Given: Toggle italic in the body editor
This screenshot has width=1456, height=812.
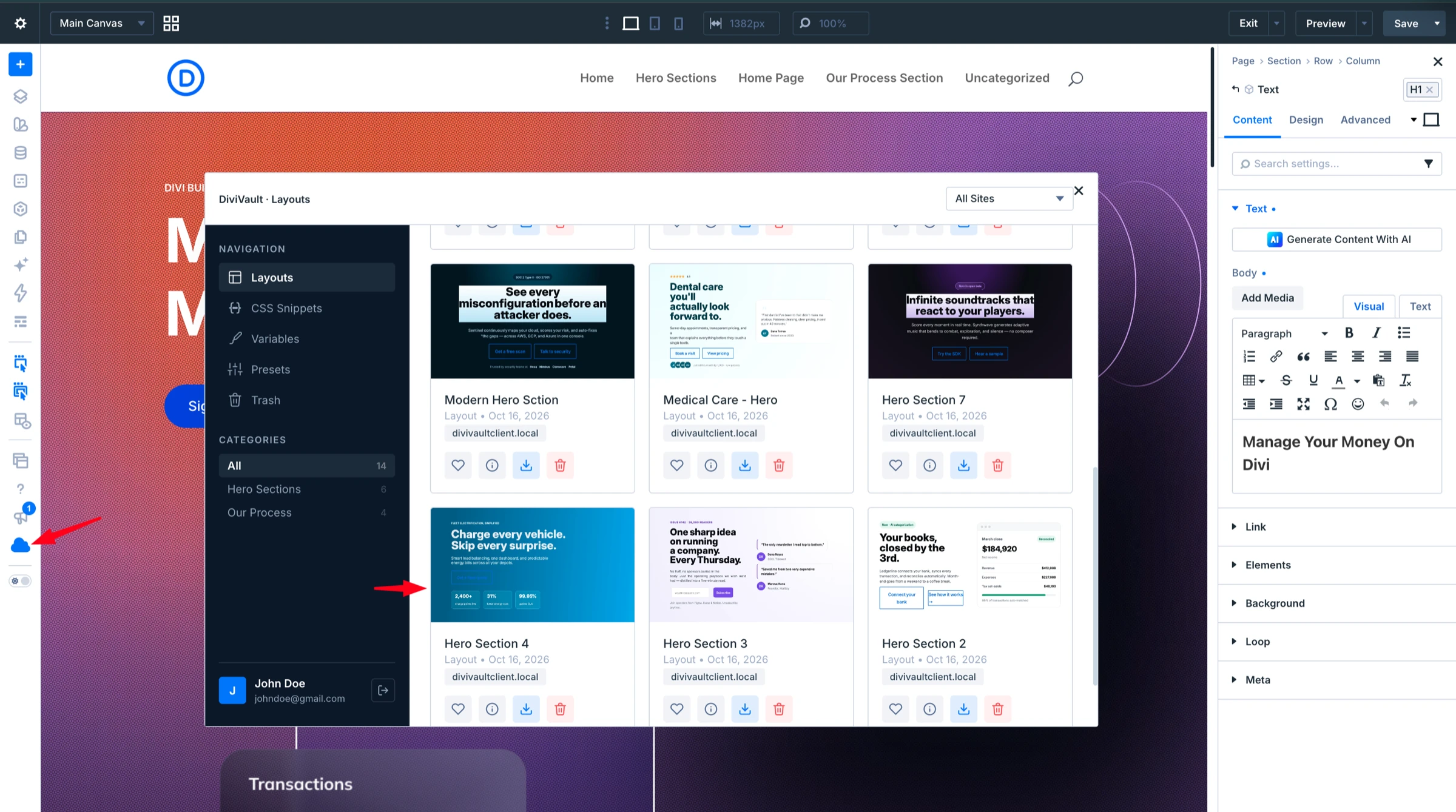Looking at the screenshot, I should pyautogui.click(x=1377, y=333).
